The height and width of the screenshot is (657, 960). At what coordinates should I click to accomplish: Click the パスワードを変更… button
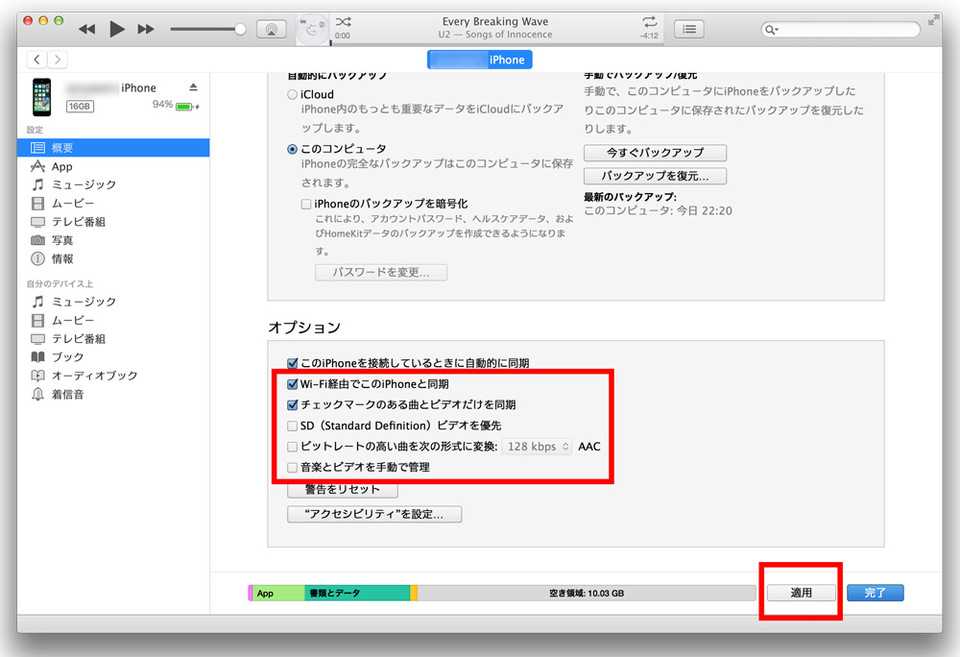tap(381, 272)
